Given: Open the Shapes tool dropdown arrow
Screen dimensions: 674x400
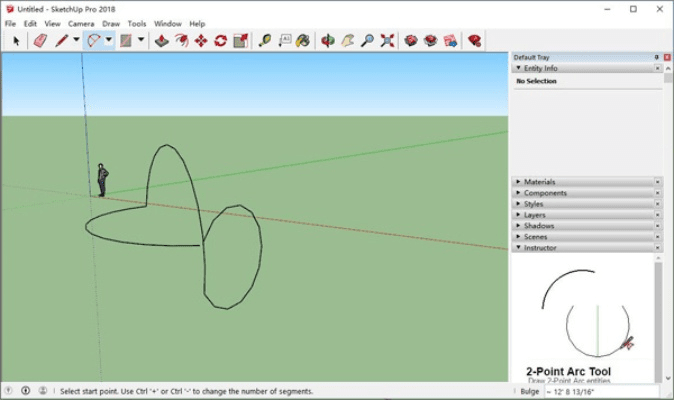Looking at the screenshot, I should point(141,40).
